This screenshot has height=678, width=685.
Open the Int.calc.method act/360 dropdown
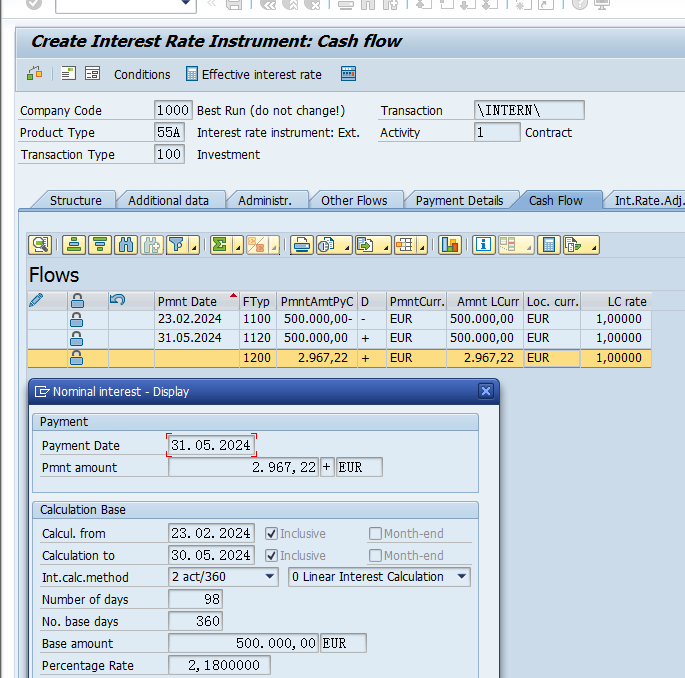pyautogui.click(x=269, y=577)
